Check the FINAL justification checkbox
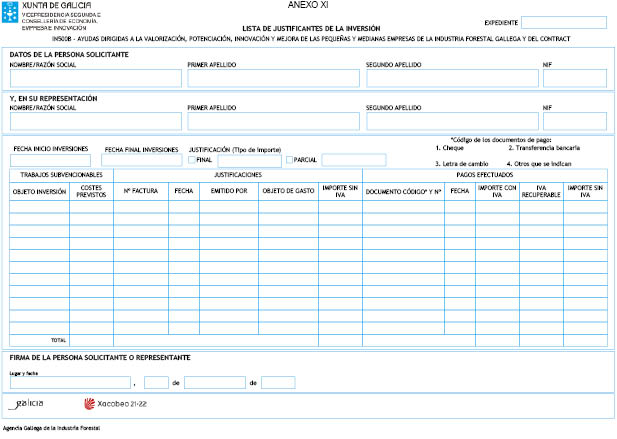Screen dimensions: 617x439 coord(191,160)
